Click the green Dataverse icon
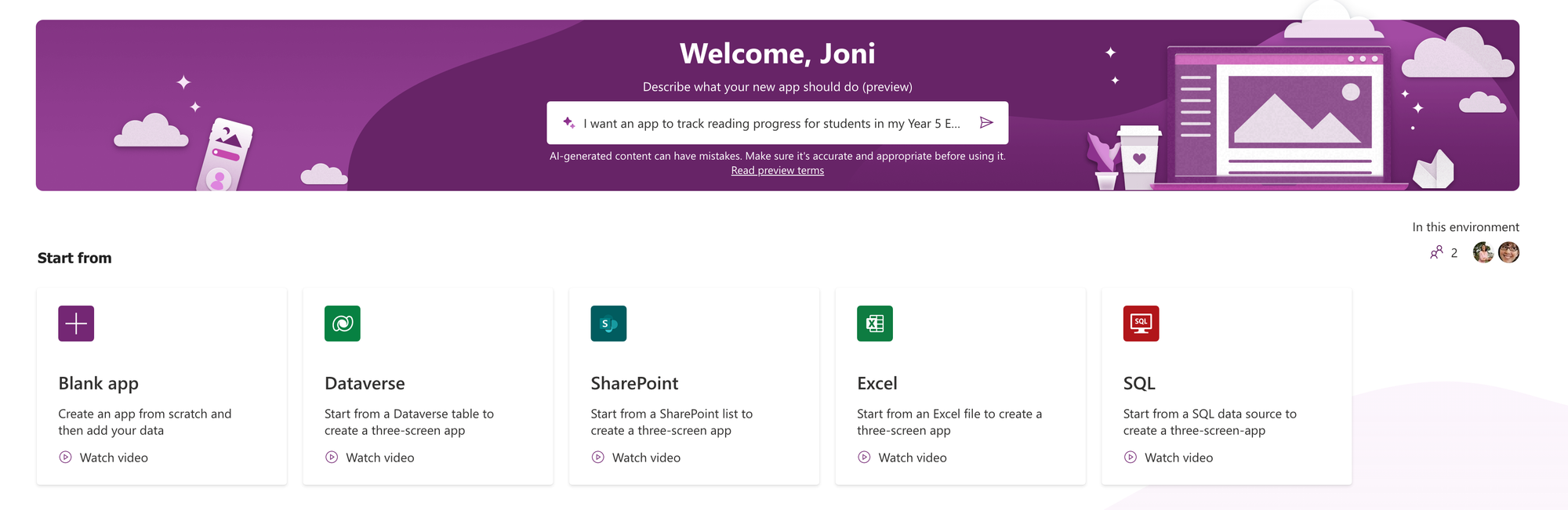This screenshot has height=510, width=1568. 343,324
